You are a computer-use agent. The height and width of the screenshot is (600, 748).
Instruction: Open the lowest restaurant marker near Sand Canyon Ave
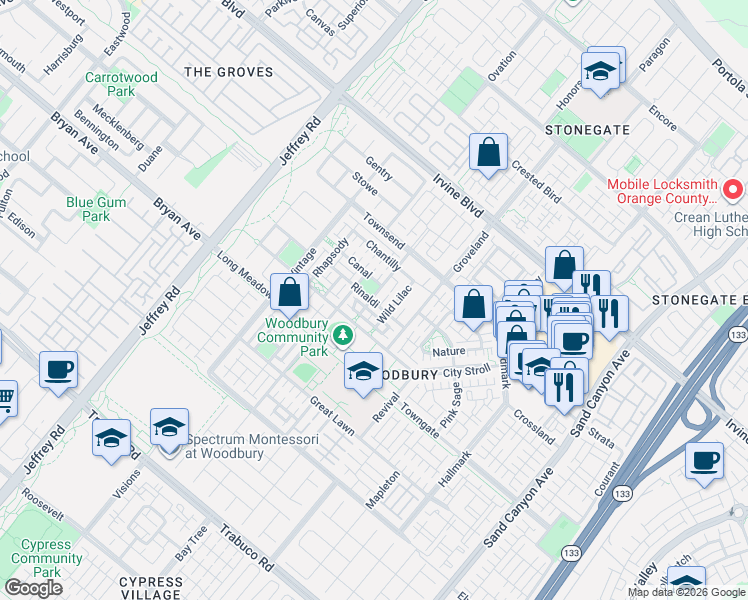[x=564, y=388]
